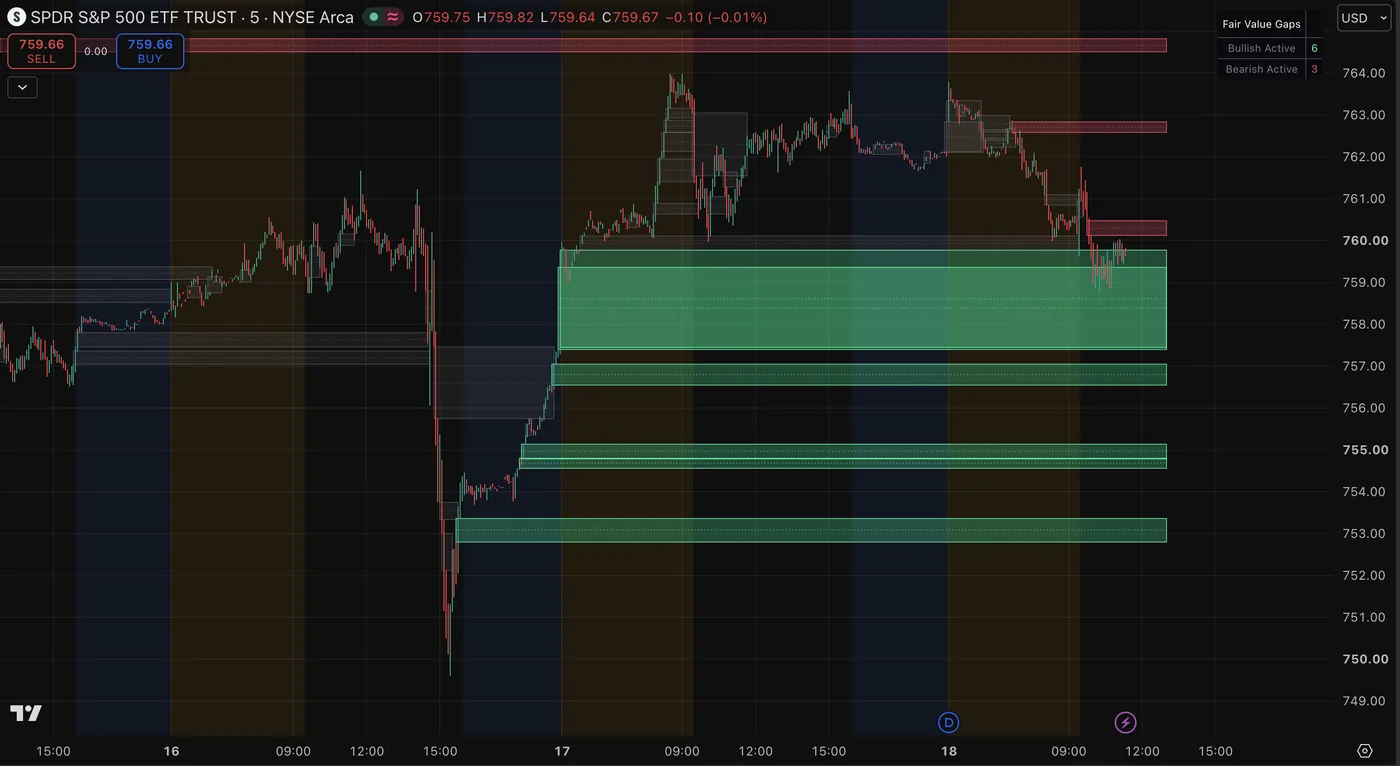Click the Bullish Active row label
The width and height of the screenshot is (1400, 766).
pyautogui.click(x=1261, y=48)
